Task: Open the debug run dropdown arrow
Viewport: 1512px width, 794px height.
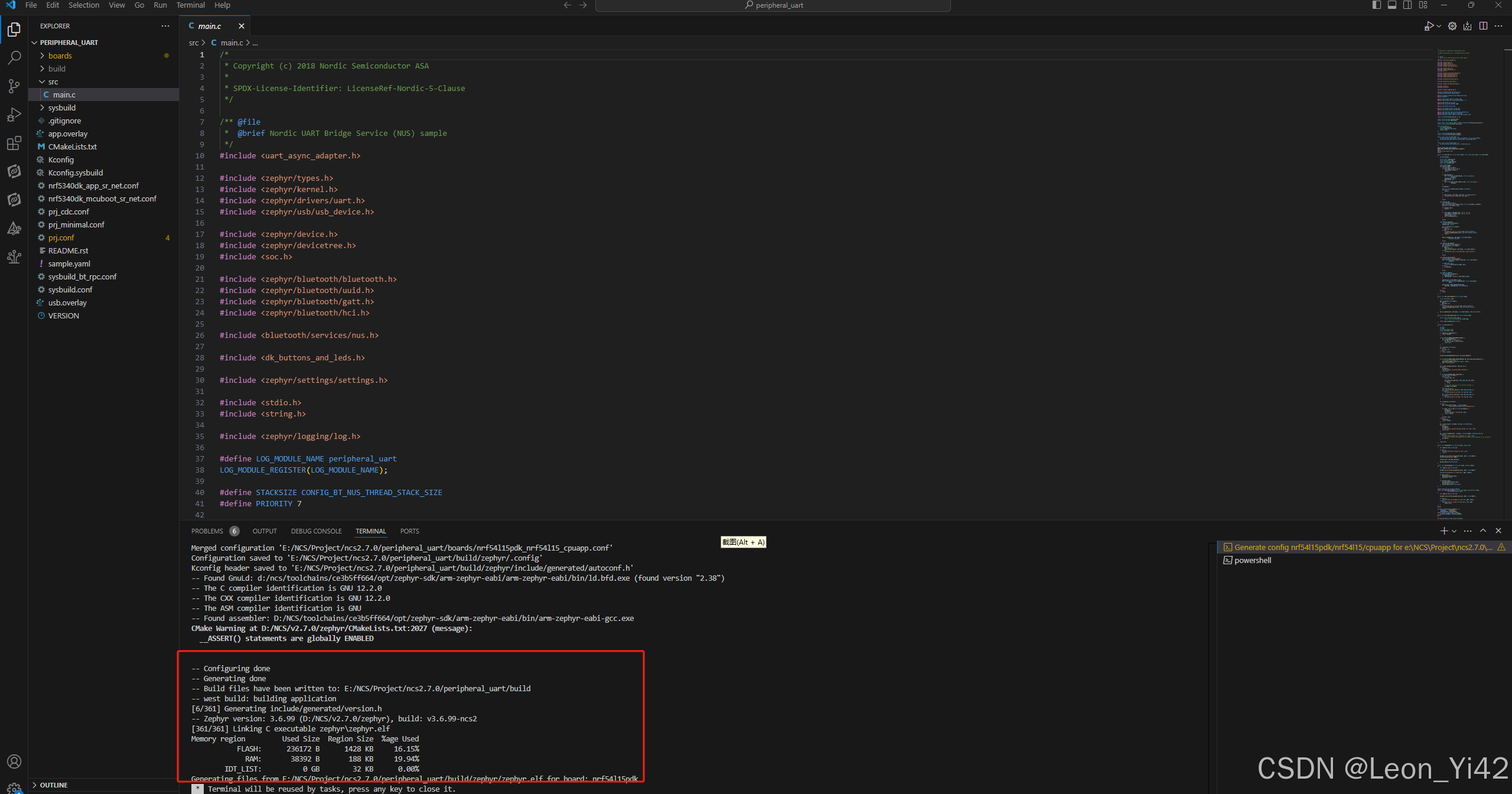Action: click(x=1439, y=26)
